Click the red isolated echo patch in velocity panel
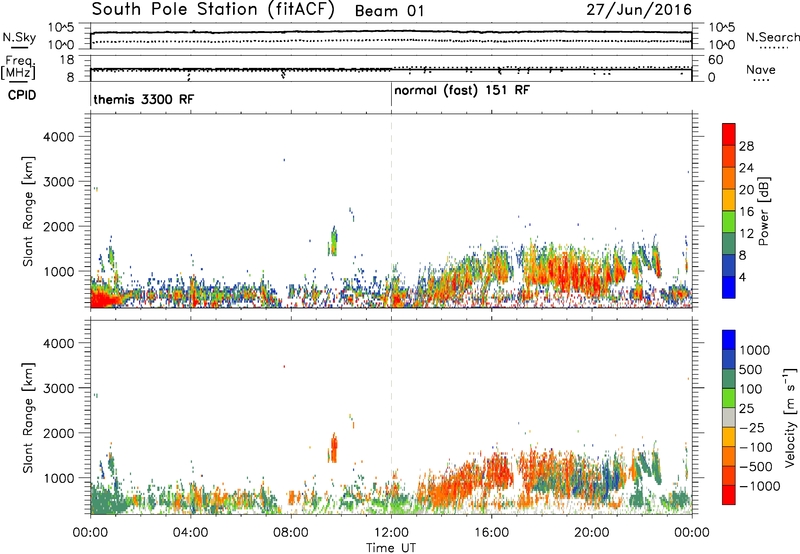 point(334,448)
